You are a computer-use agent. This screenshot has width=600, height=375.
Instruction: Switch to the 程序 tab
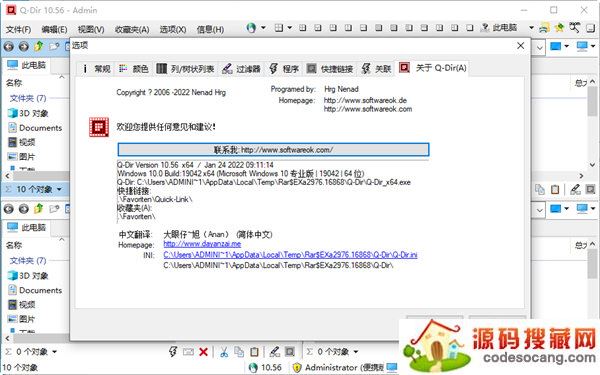tap(284, 68)
